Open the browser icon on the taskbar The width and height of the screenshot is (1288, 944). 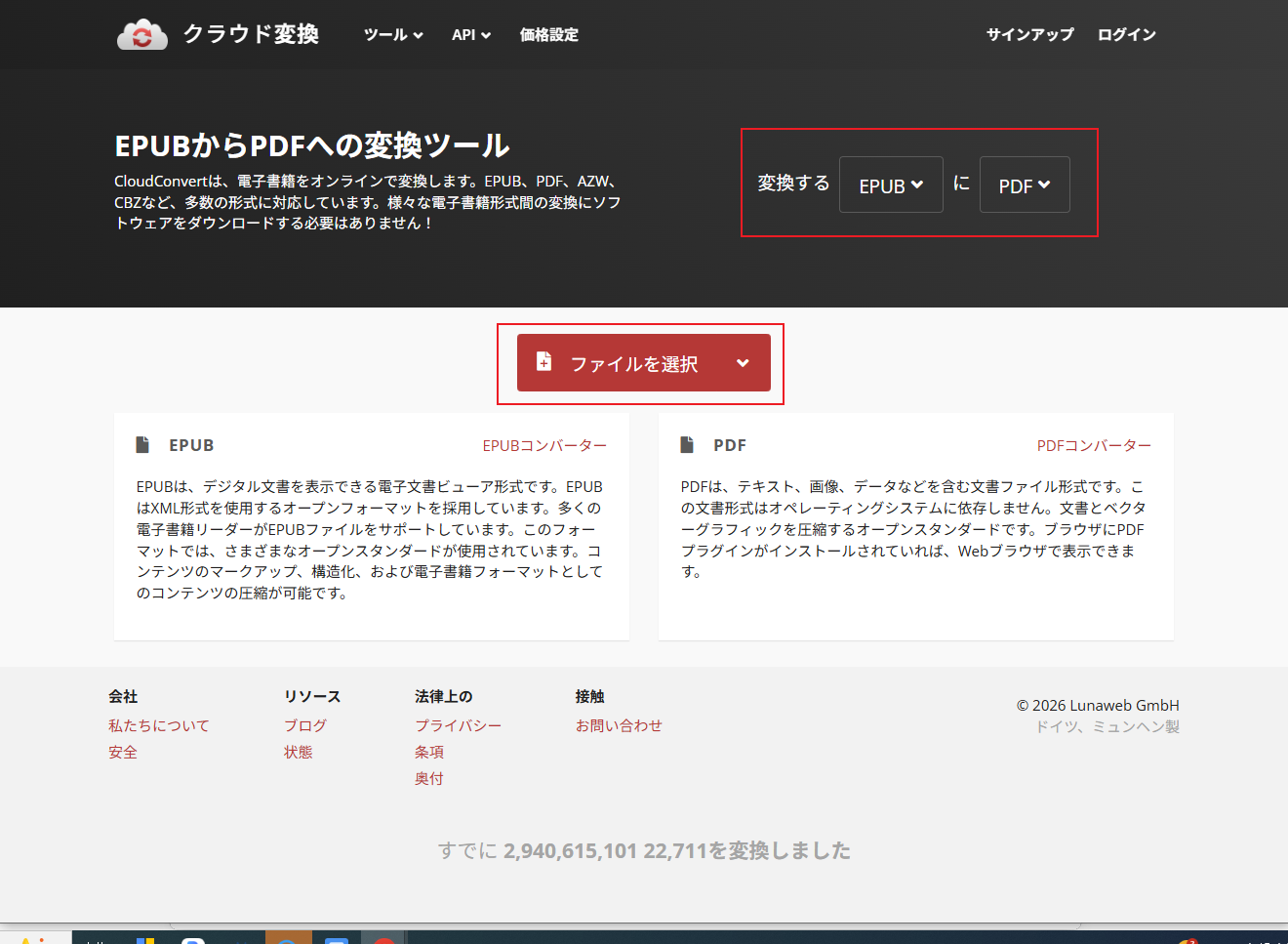coord(287,938)
